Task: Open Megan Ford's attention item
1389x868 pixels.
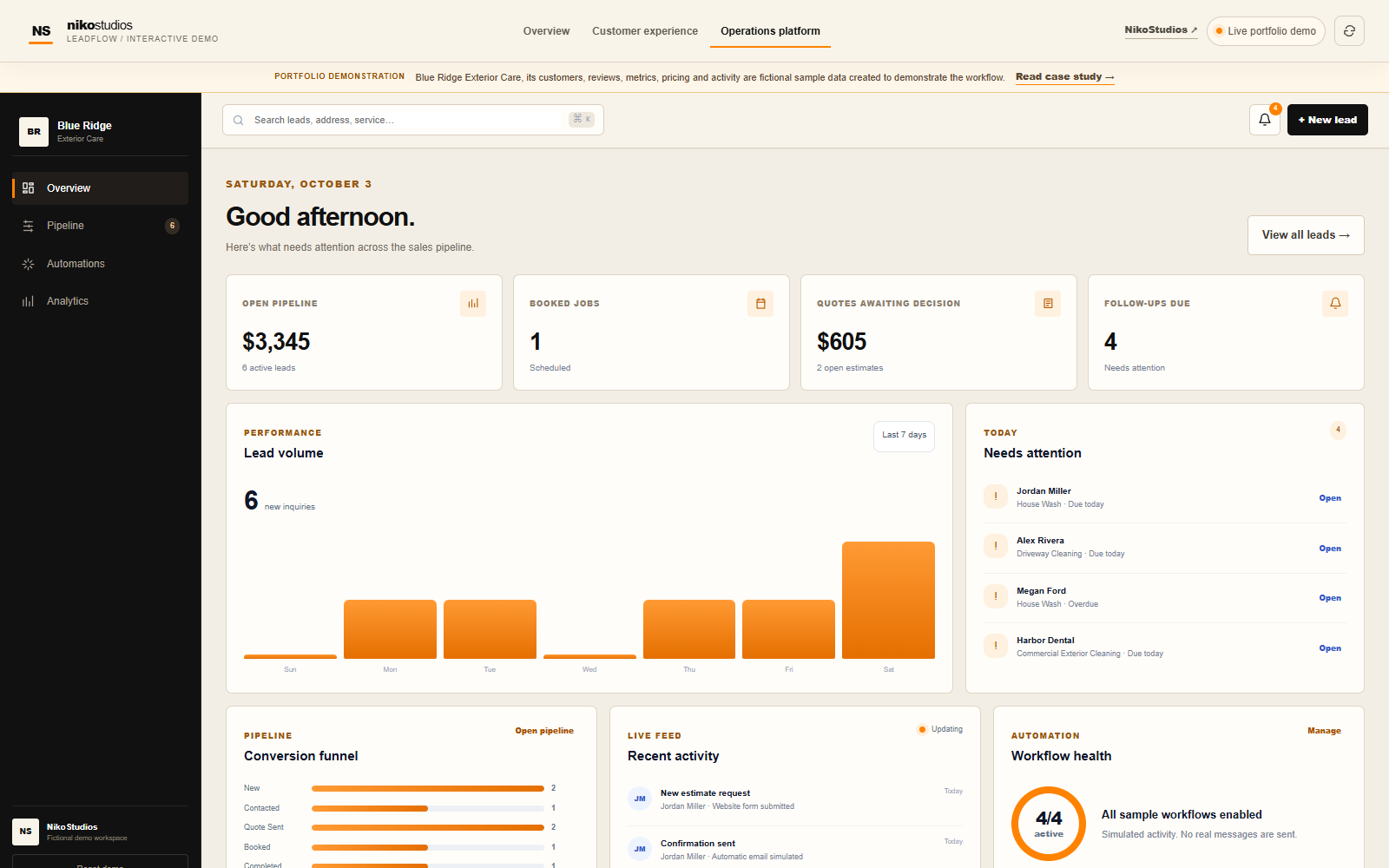Action: click(1330, 598)
